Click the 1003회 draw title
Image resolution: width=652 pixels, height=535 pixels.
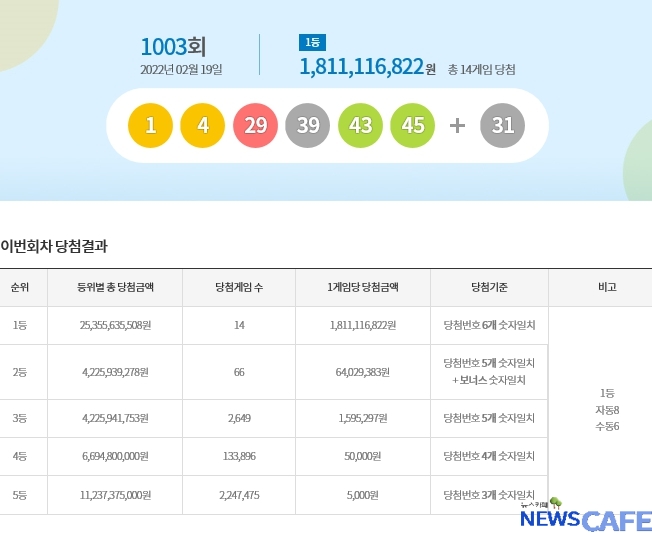click(173, 46)
